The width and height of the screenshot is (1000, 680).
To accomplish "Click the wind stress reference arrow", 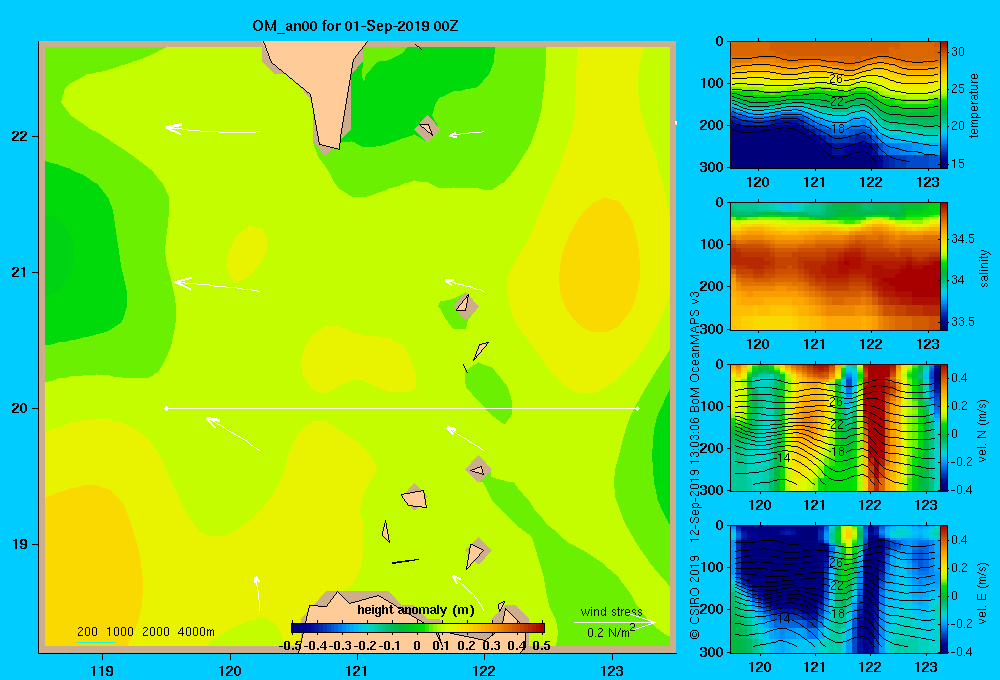I will point(614,622).
